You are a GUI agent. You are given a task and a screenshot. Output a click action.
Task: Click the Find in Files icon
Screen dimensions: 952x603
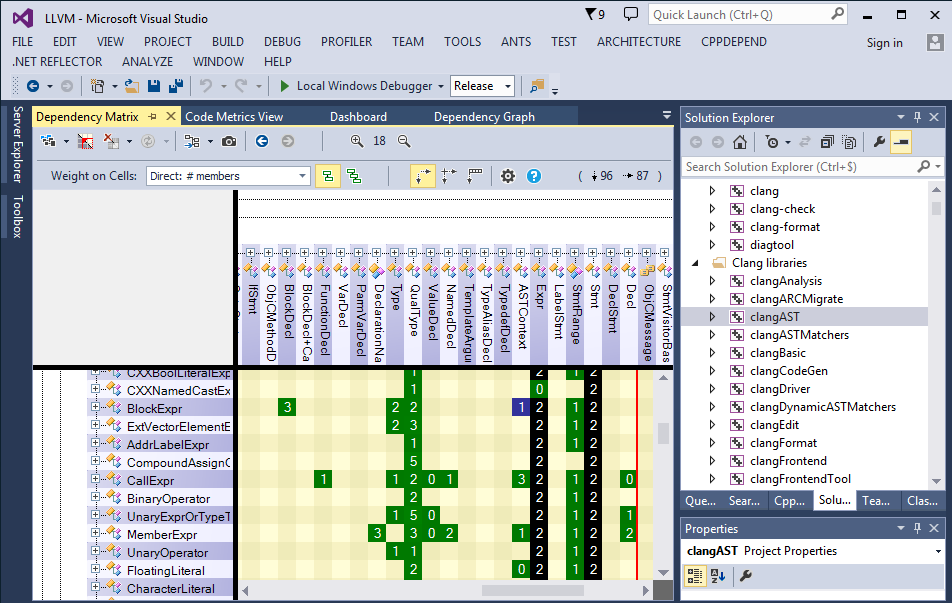[x=537, y=86]
